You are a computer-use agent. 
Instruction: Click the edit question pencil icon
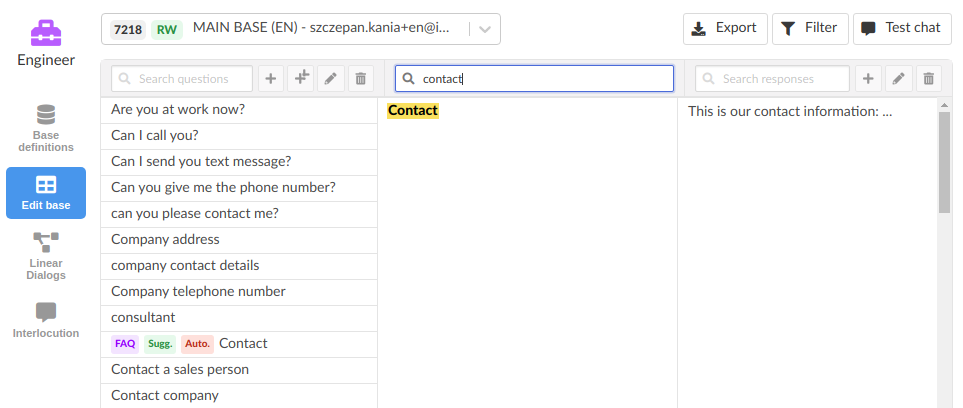[331, 79]
